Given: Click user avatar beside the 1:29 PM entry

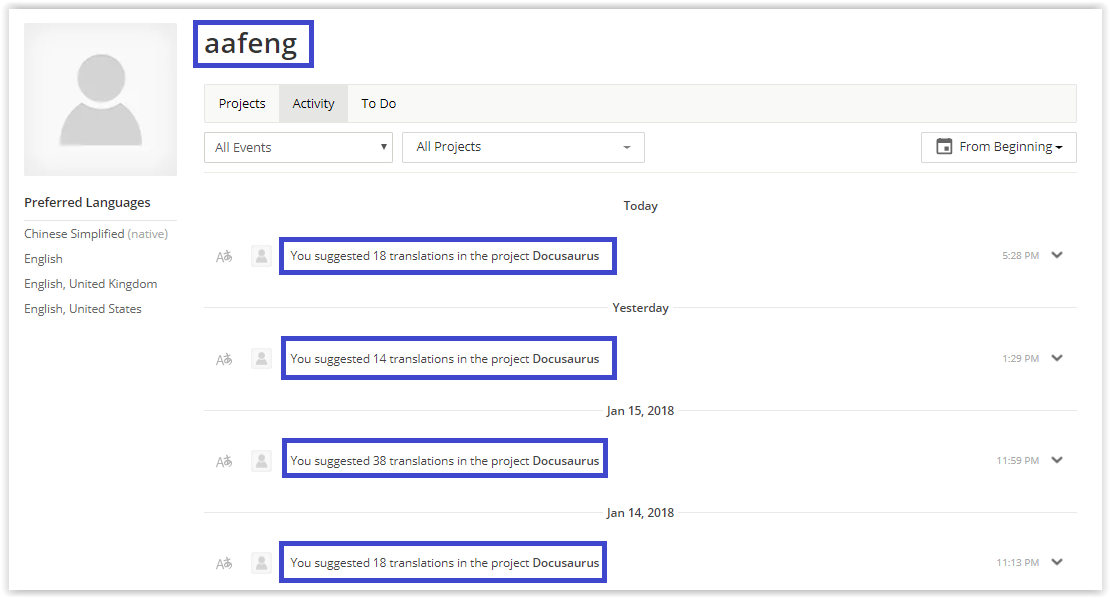Looking at the screenshot, I should pyautogui.click(x=261, y=359).
